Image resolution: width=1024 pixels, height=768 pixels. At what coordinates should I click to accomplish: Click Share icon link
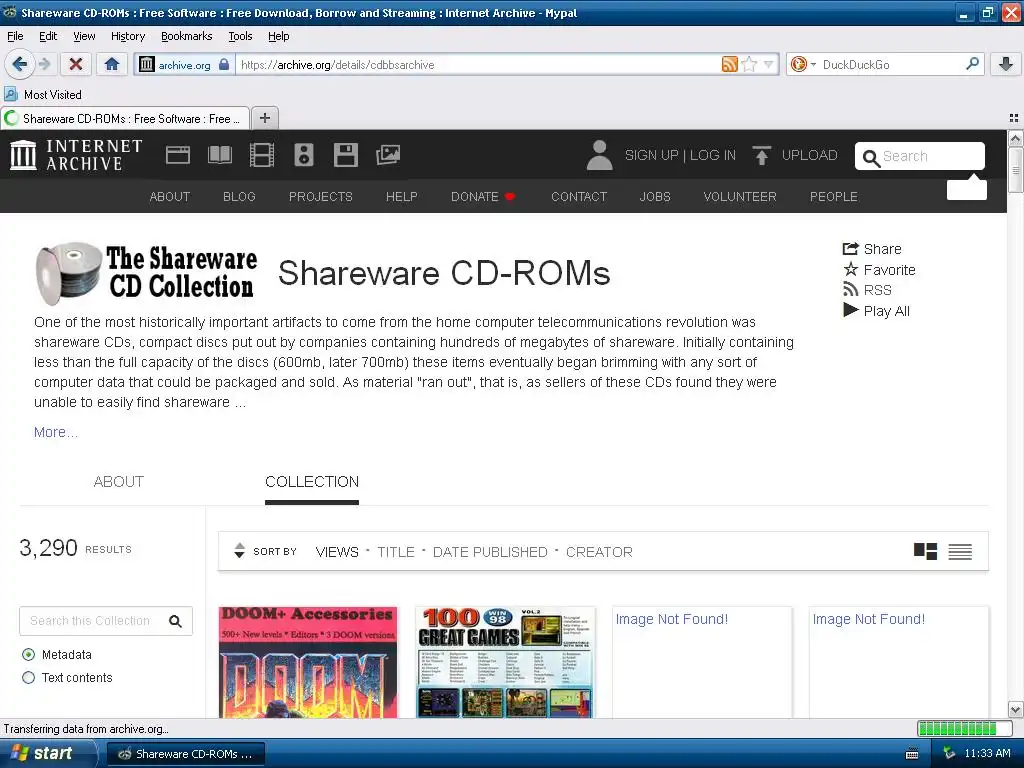872,249
